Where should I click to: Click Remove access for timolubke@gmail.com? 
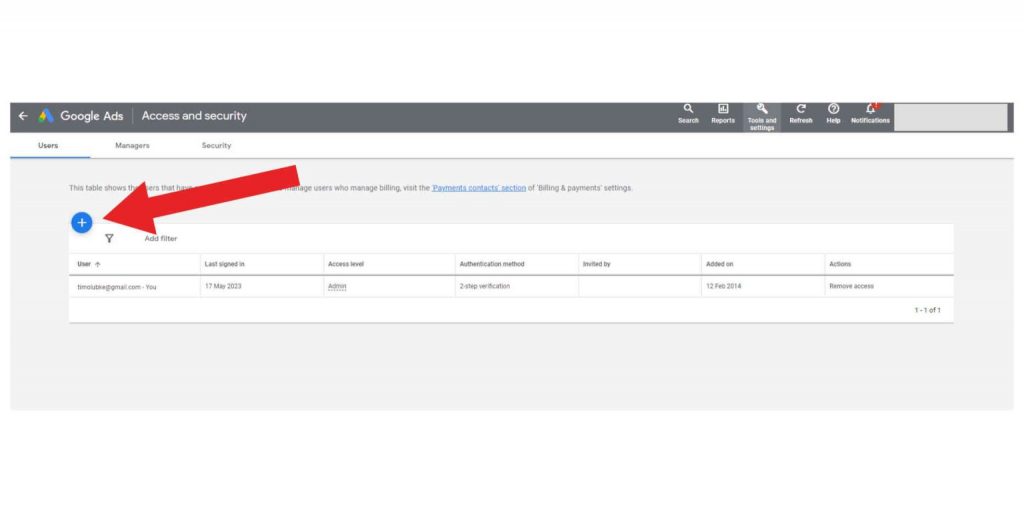point(851,286)
